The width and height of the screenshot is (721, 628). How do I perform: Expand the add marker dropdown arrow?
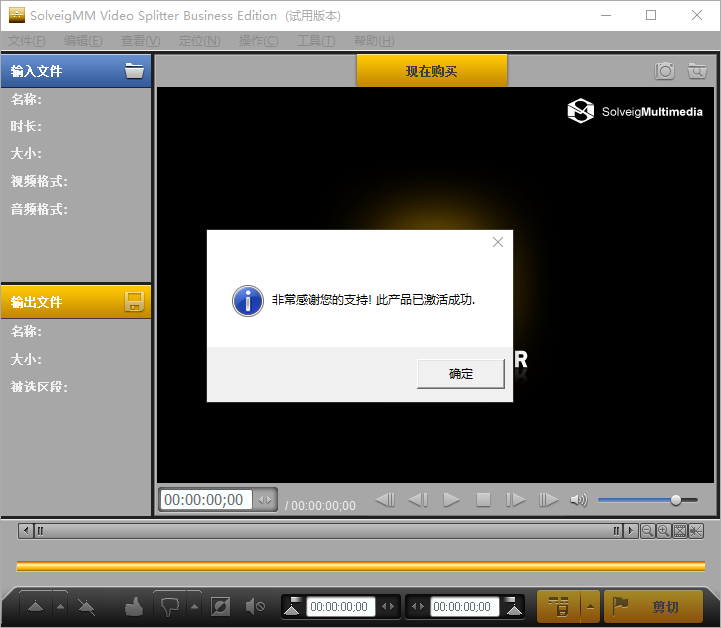coord(60,606)
